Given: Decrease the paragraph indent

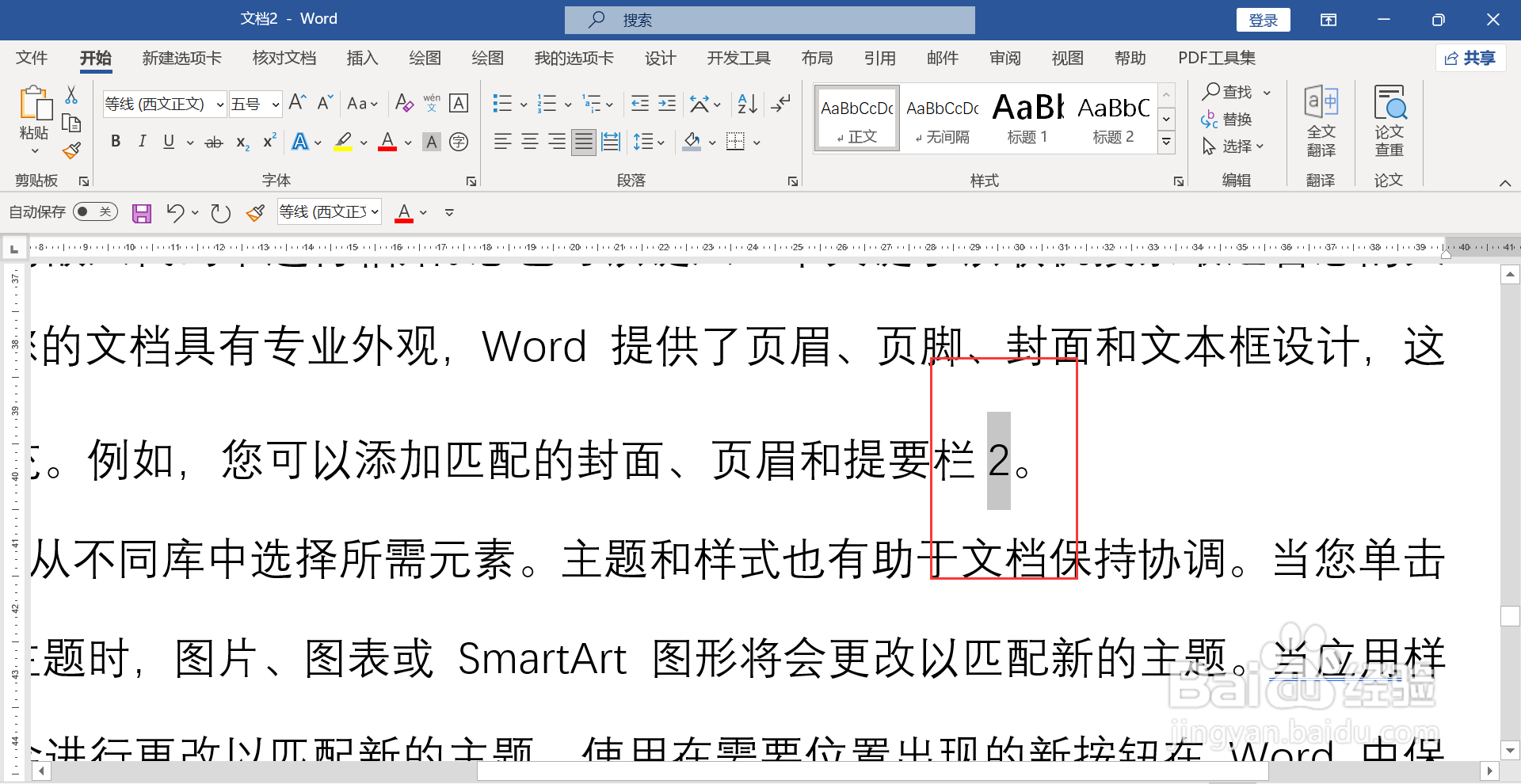Looking at the screenshot, I should [x=640, y=104].
